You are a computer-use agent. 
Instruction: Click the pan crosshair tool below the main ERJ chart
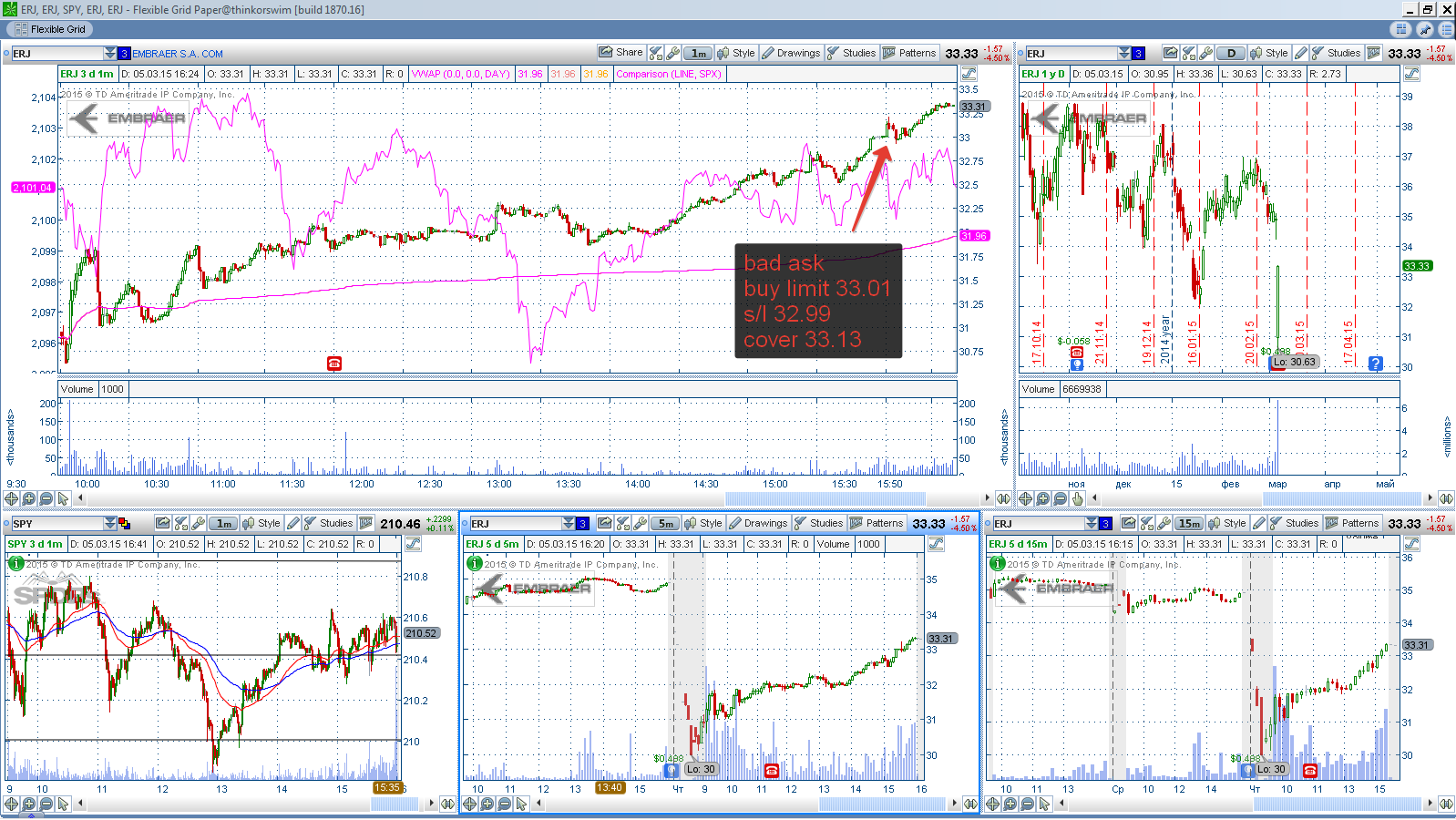[x=12, y=498]
